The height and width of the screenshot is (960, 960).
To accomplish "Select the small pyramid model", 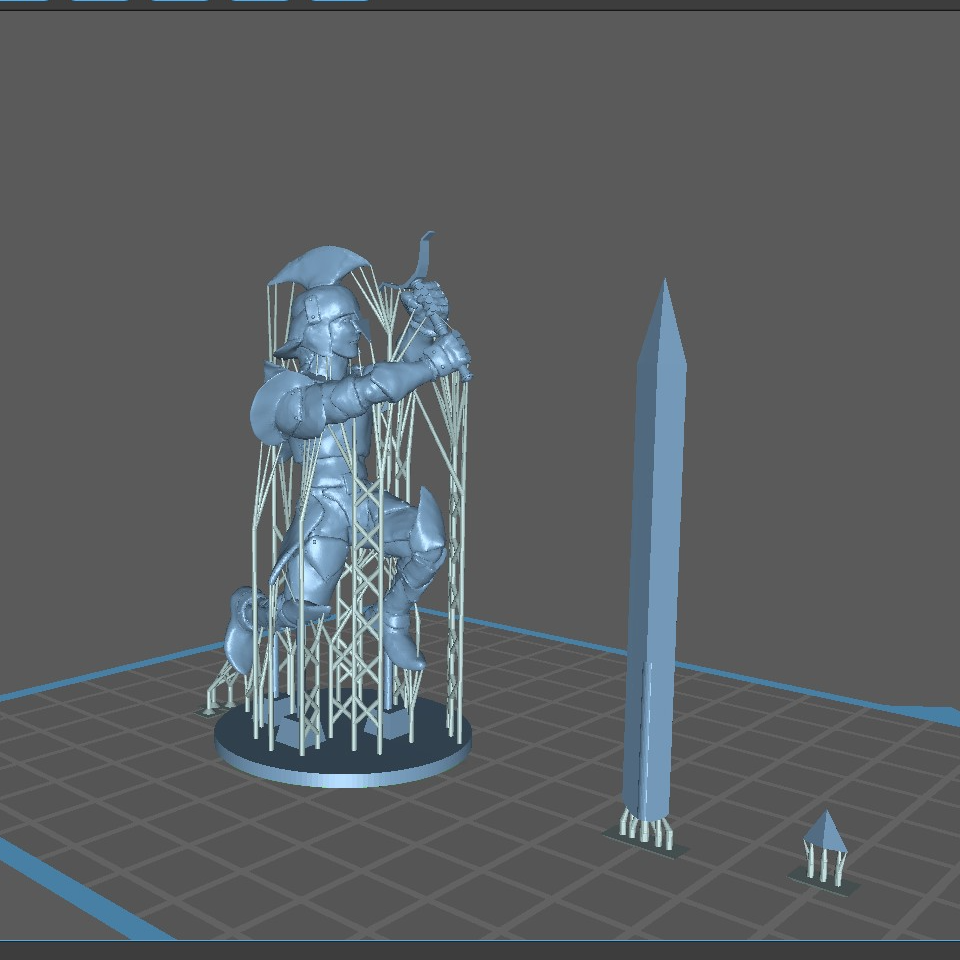I will click(826, 832).
